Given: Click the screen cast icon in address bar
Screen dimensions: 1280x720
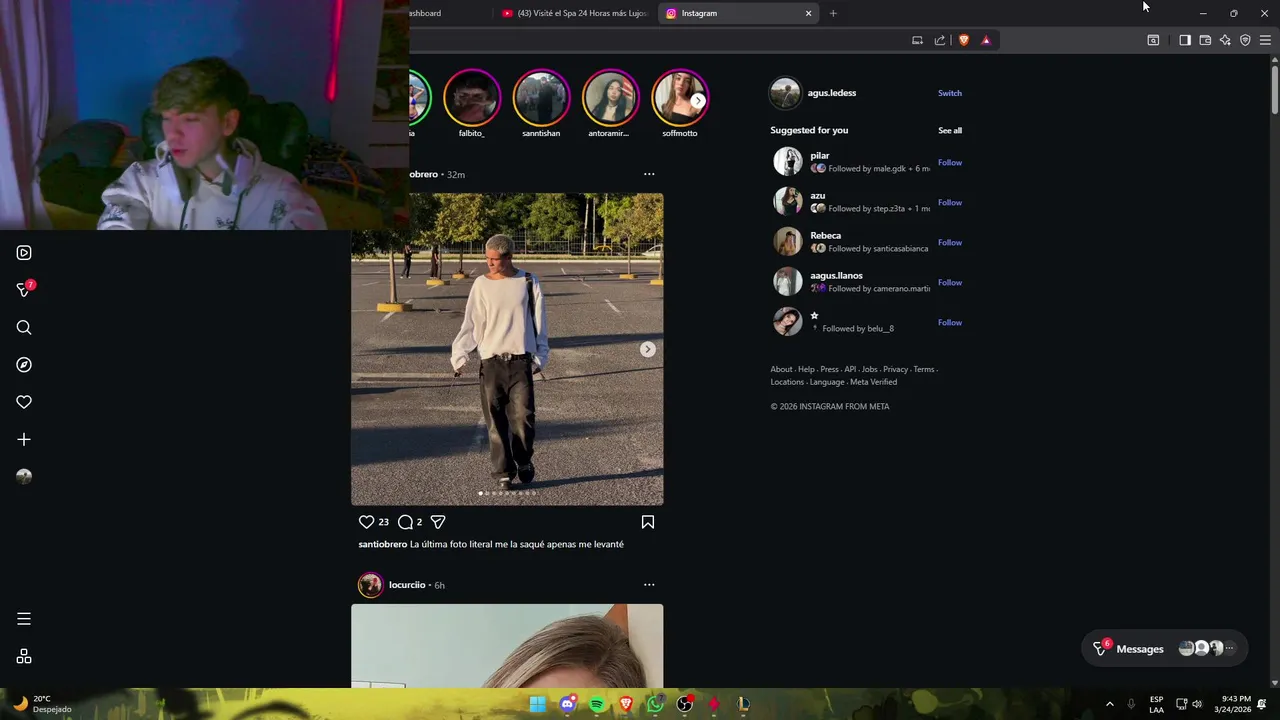Looking at the screenshot, I should (917, 40).
